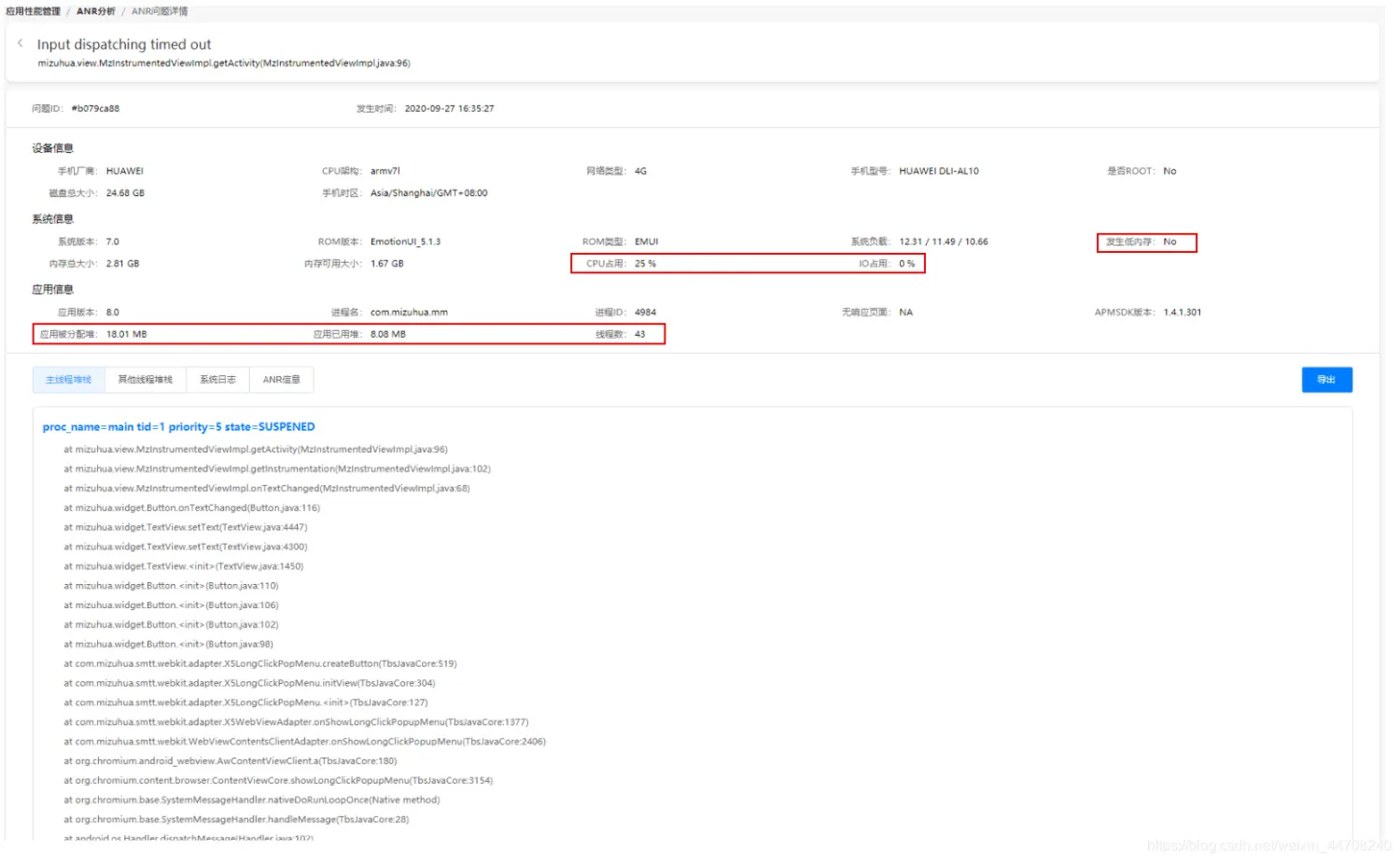Click disk size value 24.68 GB

tap(125, 193)
